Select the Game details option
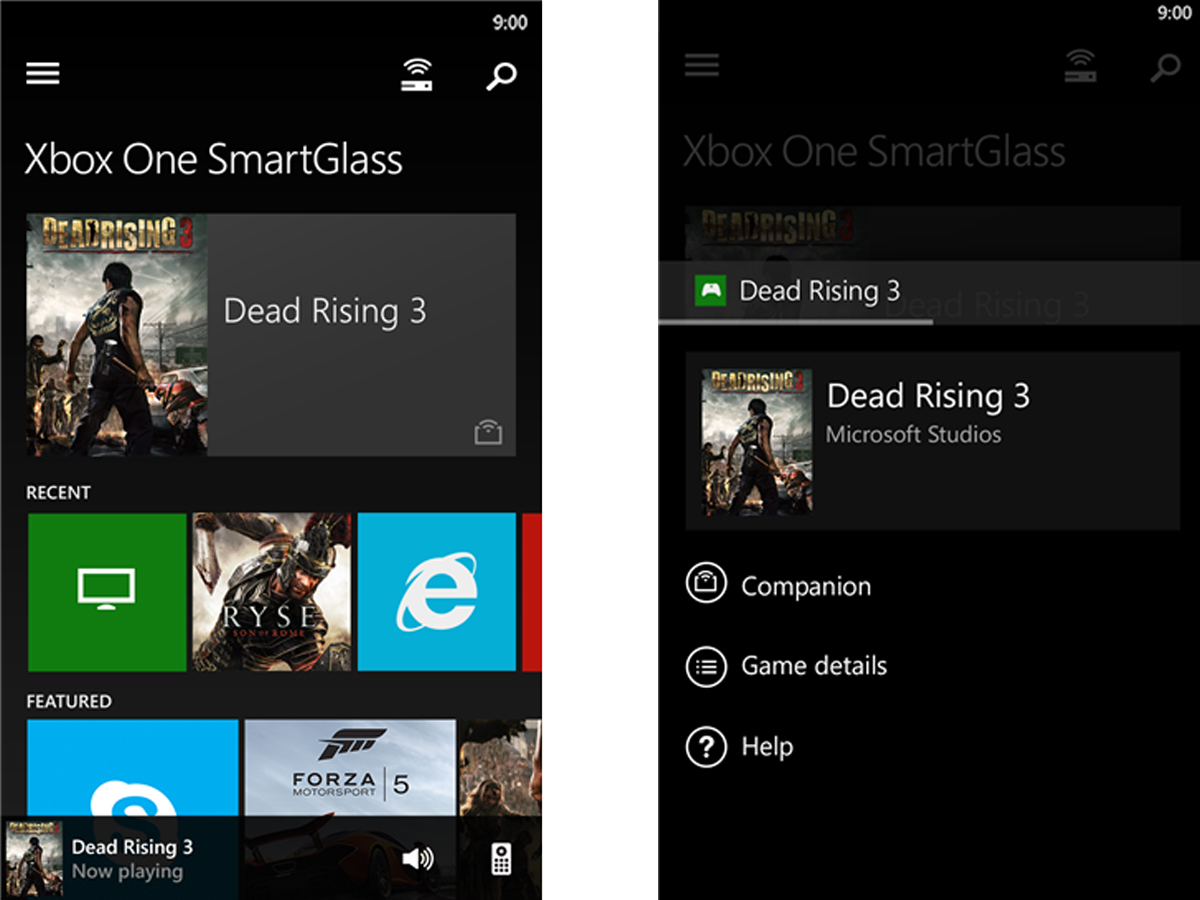1200x900 pixels. pos(787,666)
